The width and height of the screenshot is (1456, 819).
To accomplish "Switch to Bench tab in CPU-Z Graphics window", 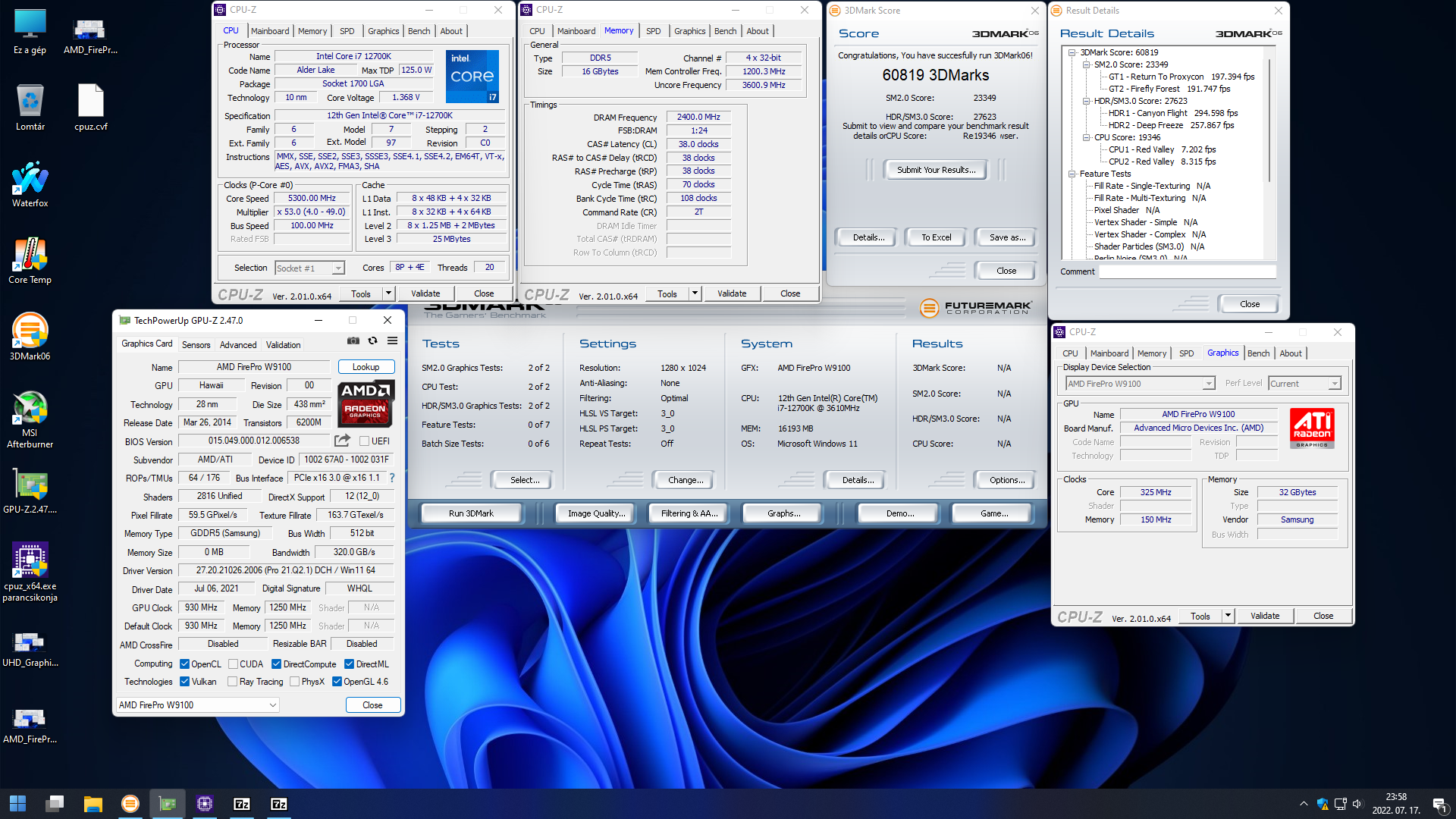I will 1258,353.
